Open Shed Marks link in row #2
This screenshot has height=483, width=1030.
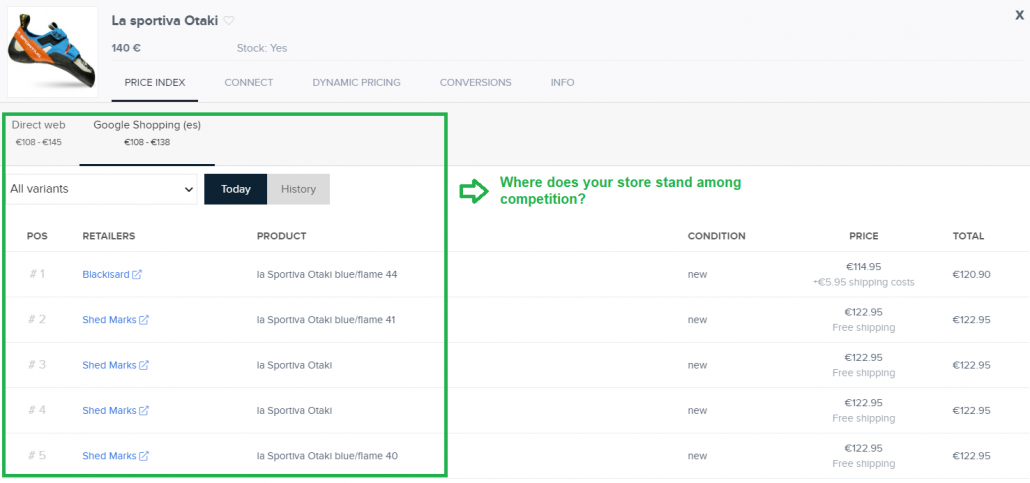pos(109,320)
